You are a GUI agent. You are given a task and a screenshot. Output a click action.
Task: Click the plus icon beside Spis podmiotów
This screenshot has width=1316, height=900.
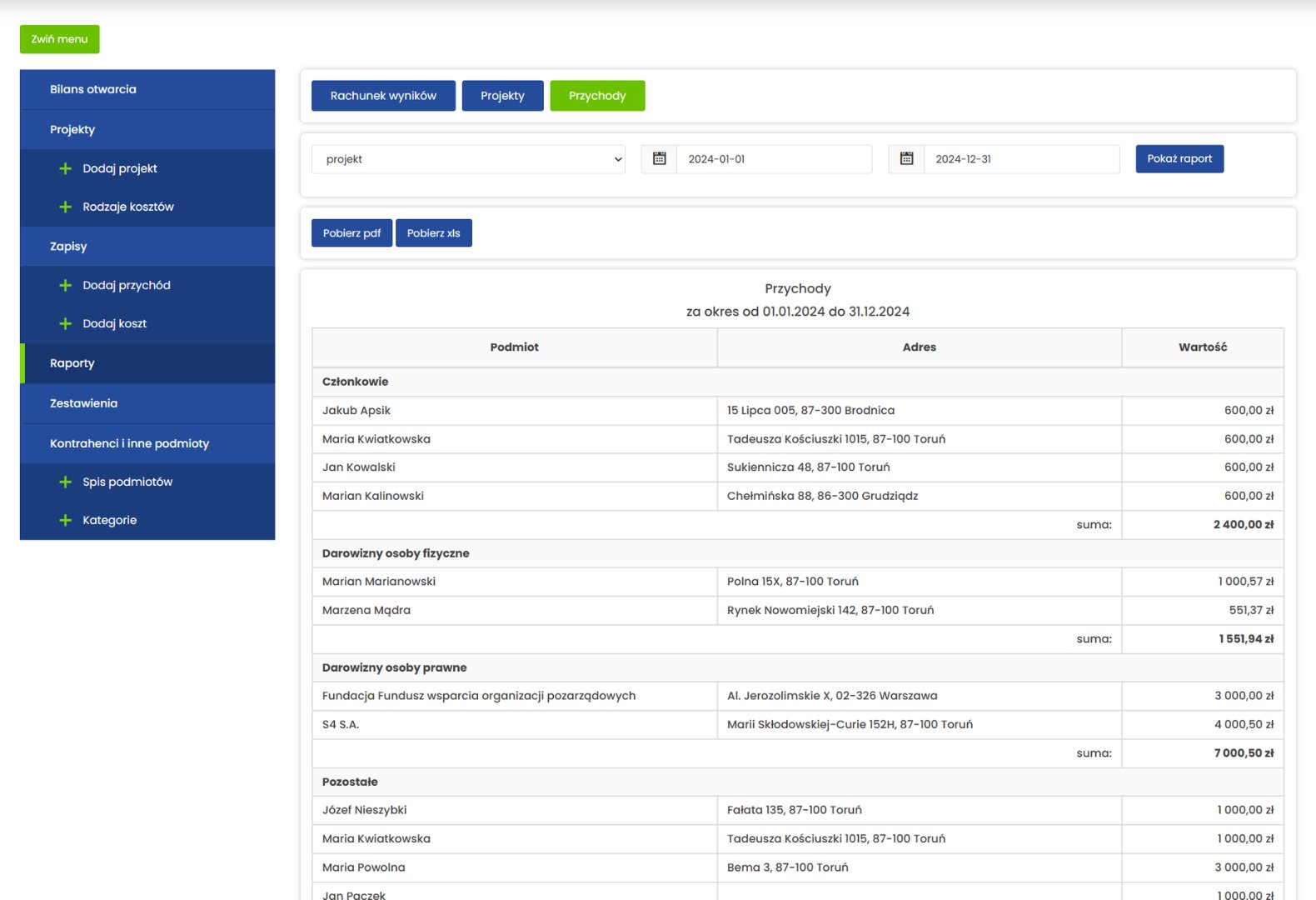click(65, 482)
